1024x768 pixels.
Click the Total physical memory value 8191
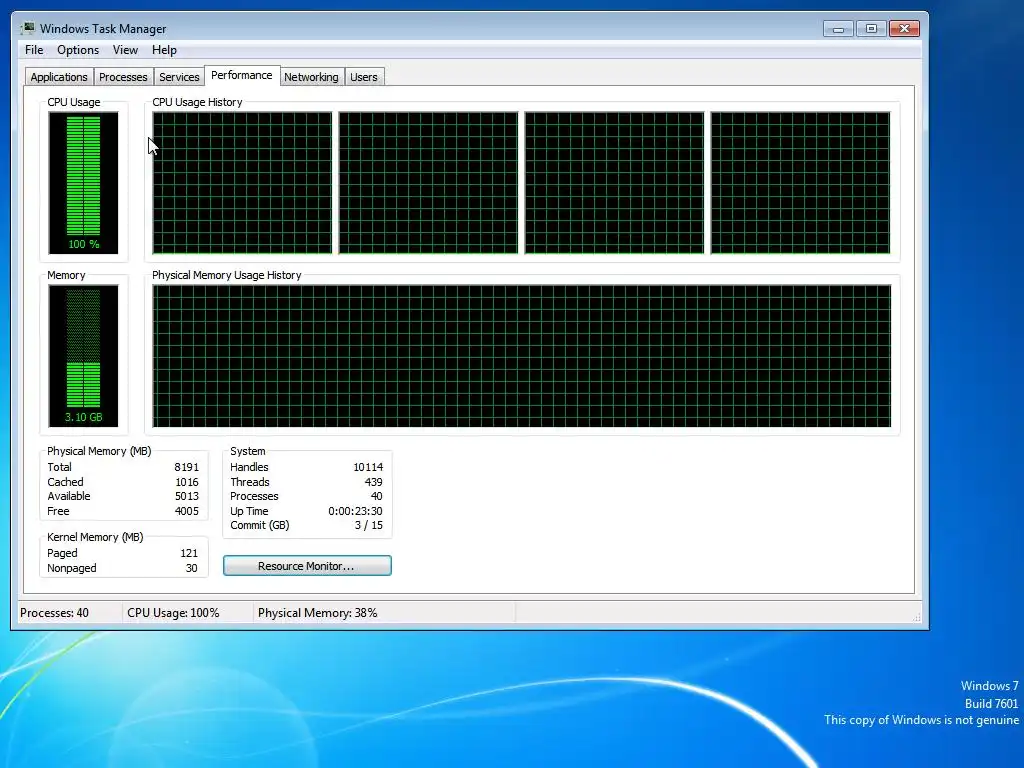click(186, 467)
